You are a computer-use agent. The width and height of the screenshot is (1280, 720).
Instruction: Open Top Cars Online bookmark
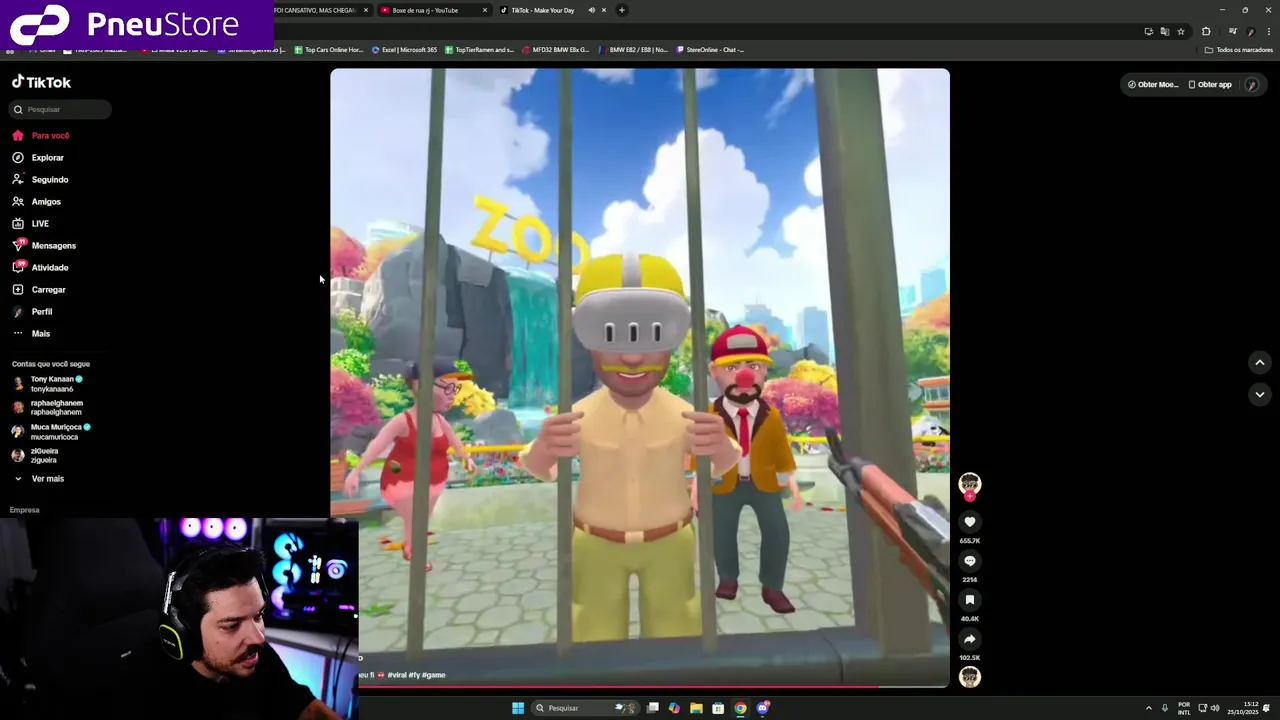click(x=328, y=49)
